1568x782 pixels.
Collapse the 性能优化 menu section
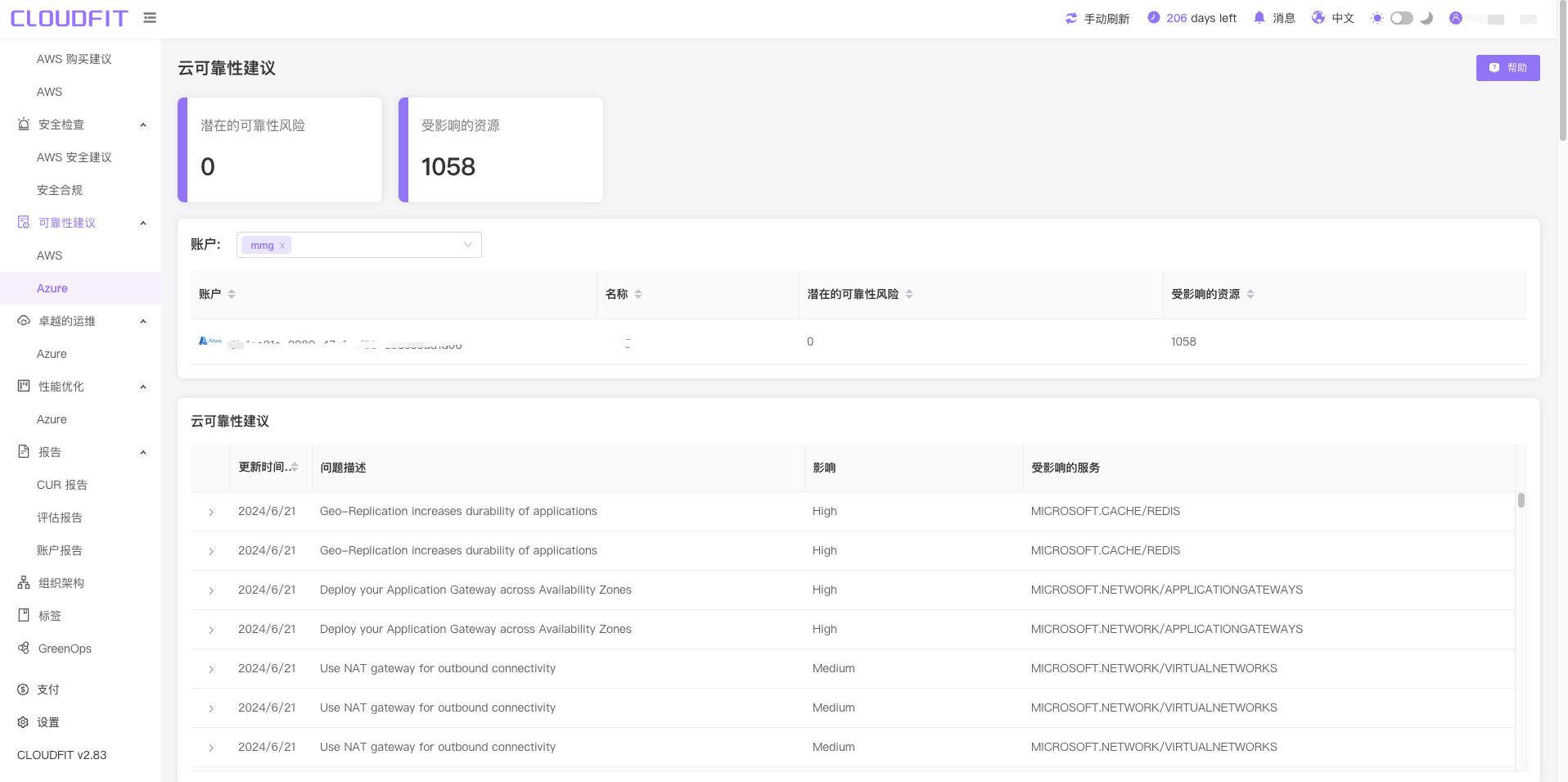coord(143,386)
